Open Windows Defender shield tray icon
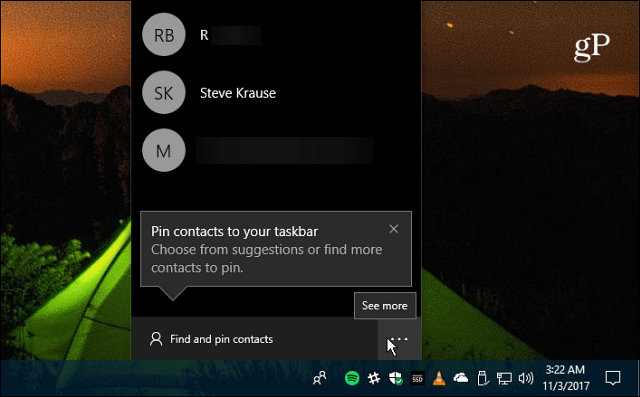640x397 pixels. click(x=396, y=378)
